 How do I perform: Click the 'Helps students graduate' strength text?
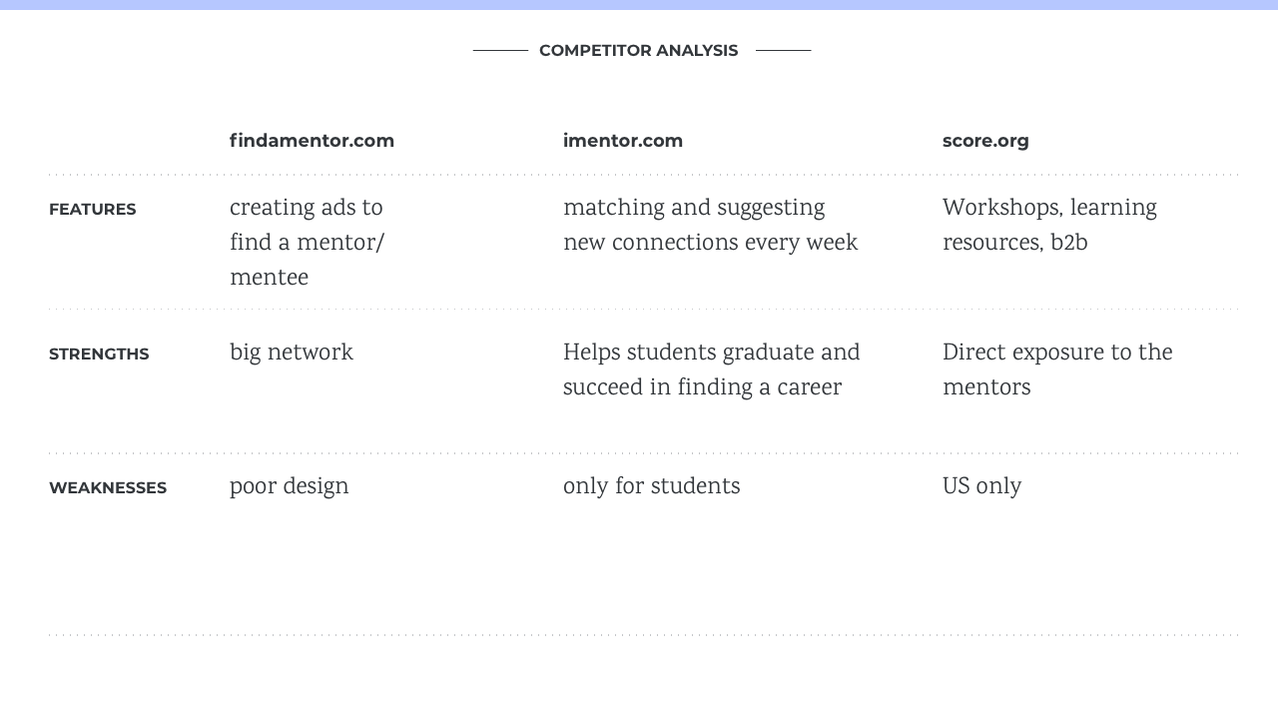pos(711,371)
